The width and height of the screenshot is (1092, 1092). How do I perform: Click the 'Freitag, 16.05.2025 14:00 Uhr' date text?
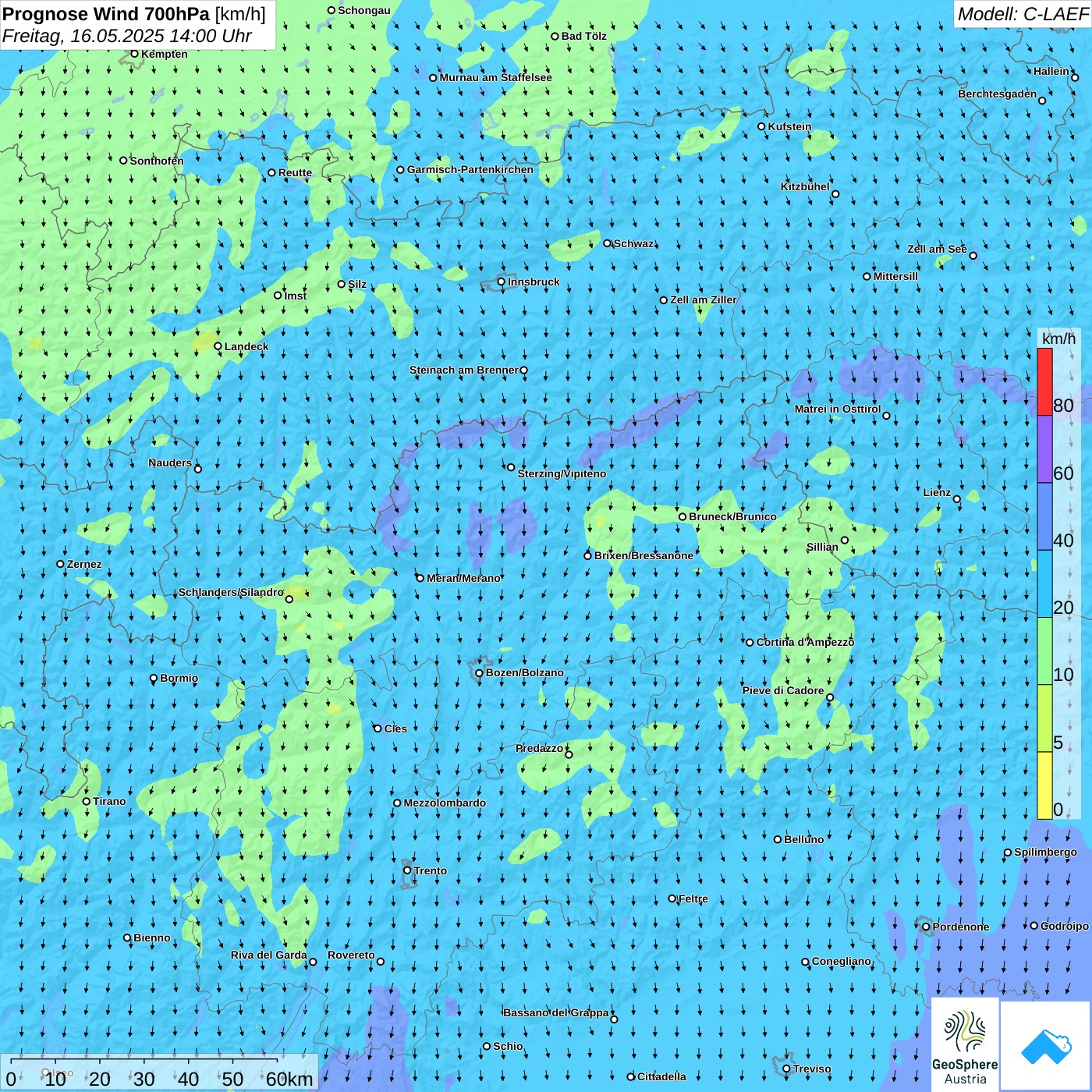(127, 36)
